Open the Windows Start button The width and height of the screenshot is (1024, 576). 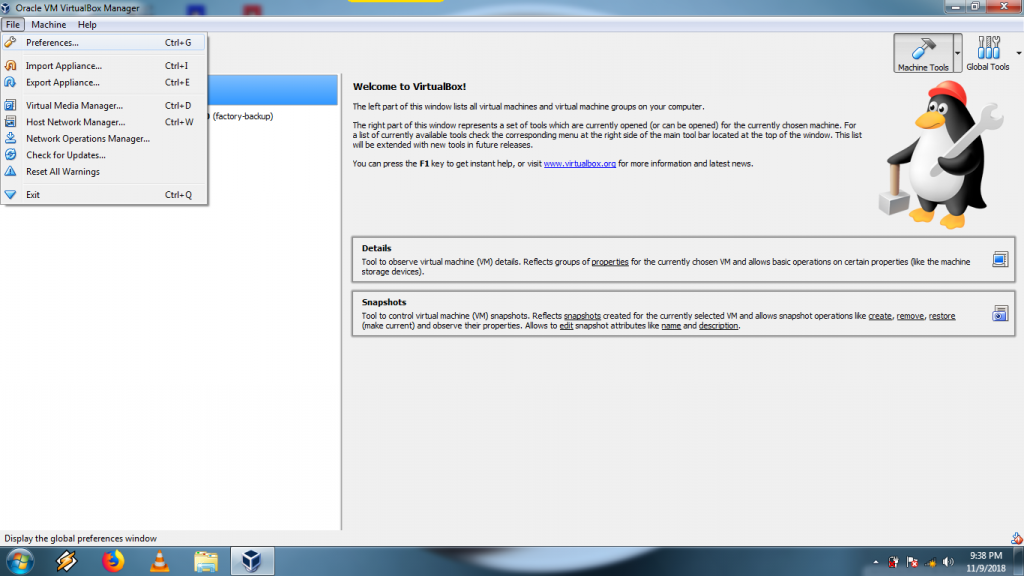(x=20, y=562)
